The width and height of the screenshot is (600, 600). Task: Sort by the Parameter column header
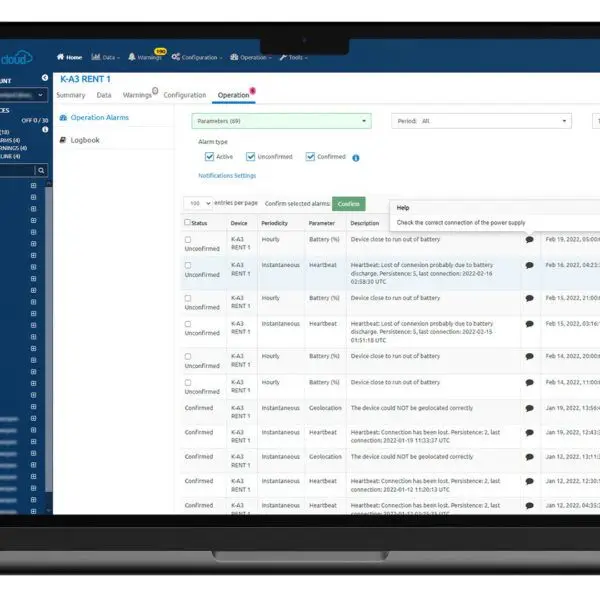322,223
